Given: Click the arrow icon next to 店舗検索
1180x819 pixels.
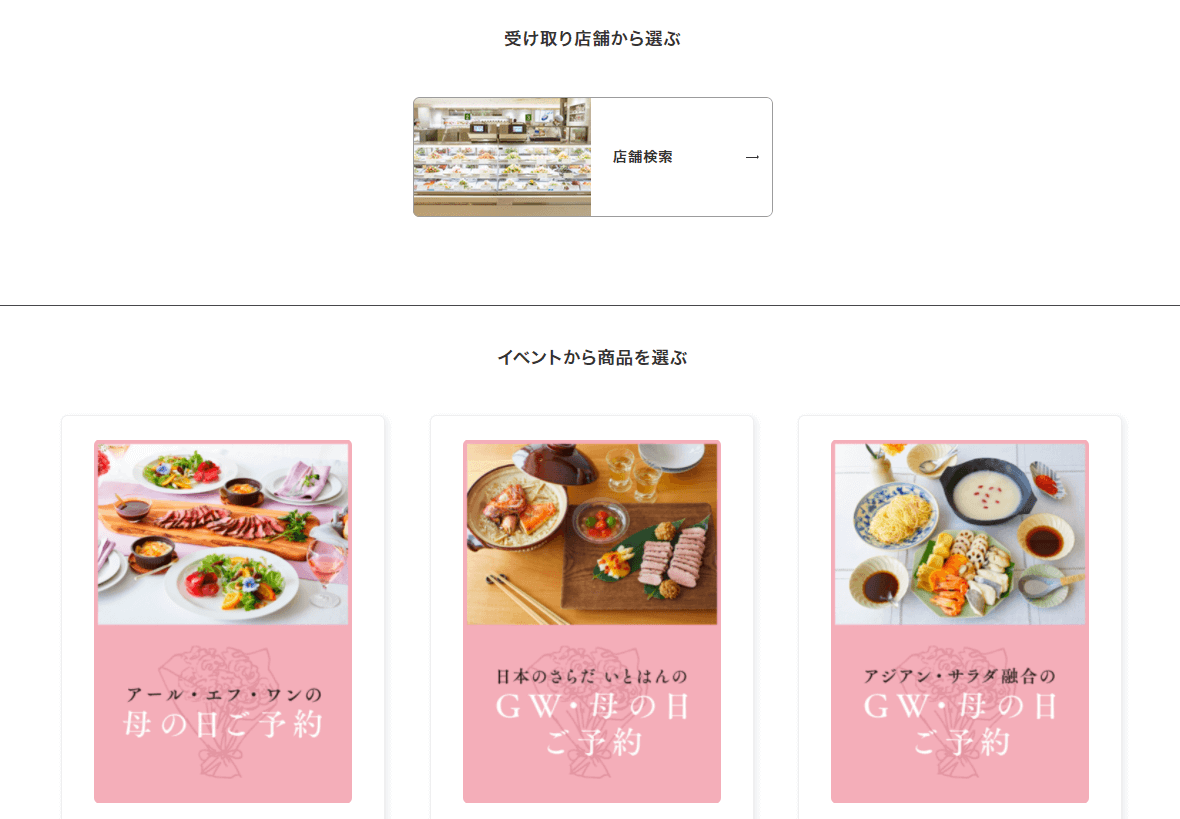Looking at the screenshot, I should (x=752, y=157).
